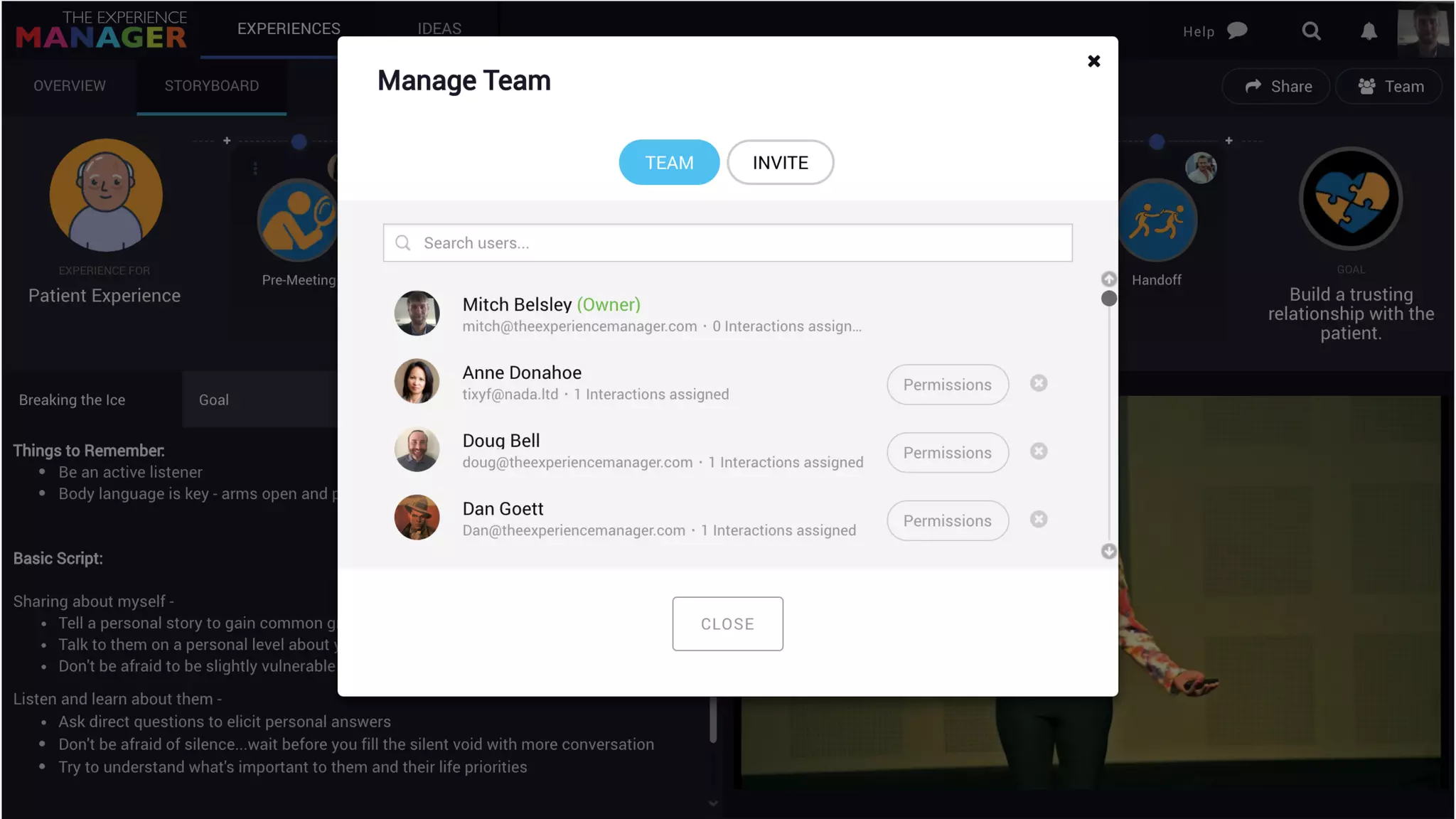Image resolution: width=1456 pixels, height=819 pixels.
Task: Open the OVERVIEW tab
Action: tap(70, 86)
